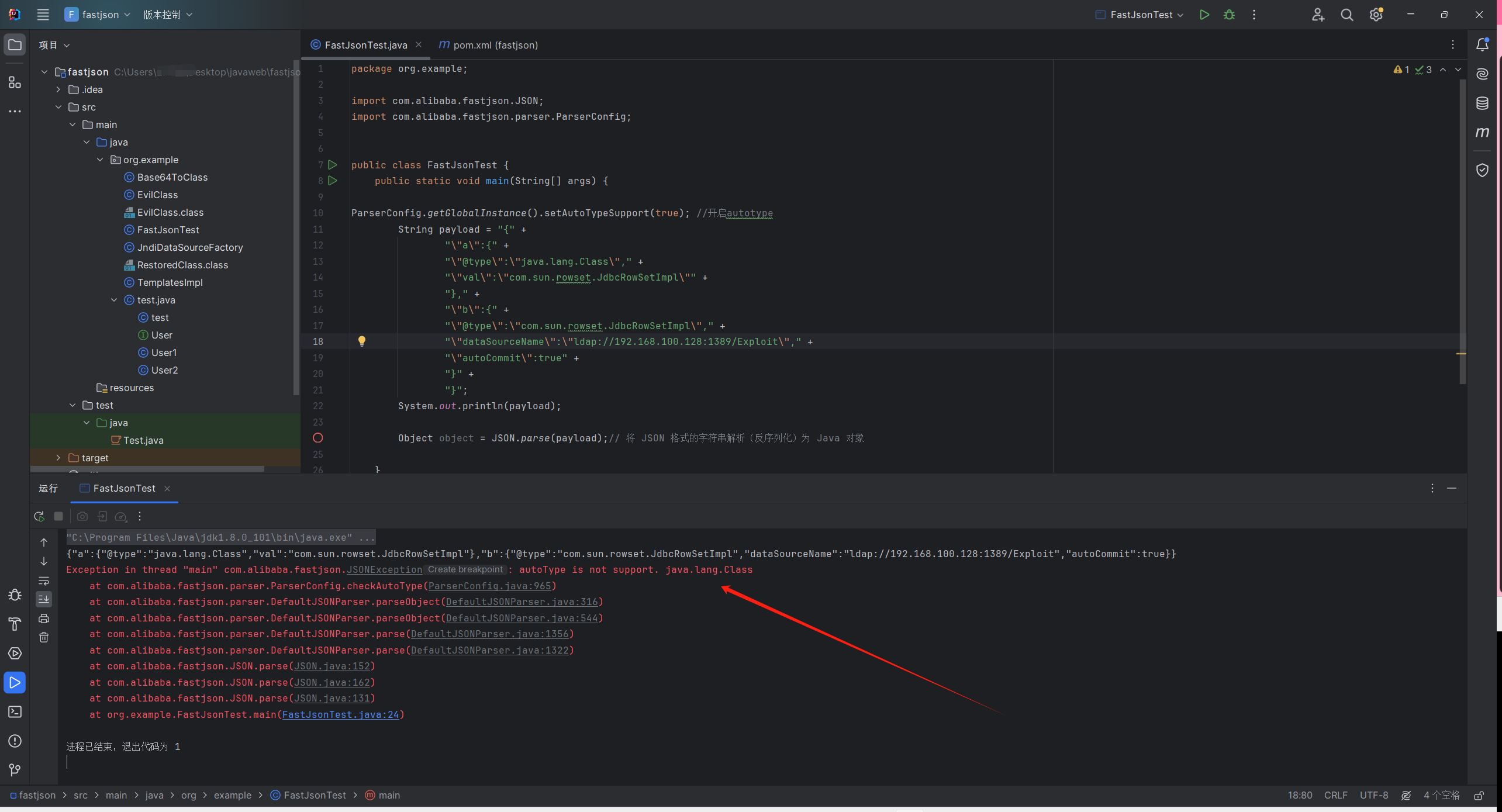Click the Create breakpoint hint button
1502x812 pixels.
pyautogui.click(x=465, y=569)
